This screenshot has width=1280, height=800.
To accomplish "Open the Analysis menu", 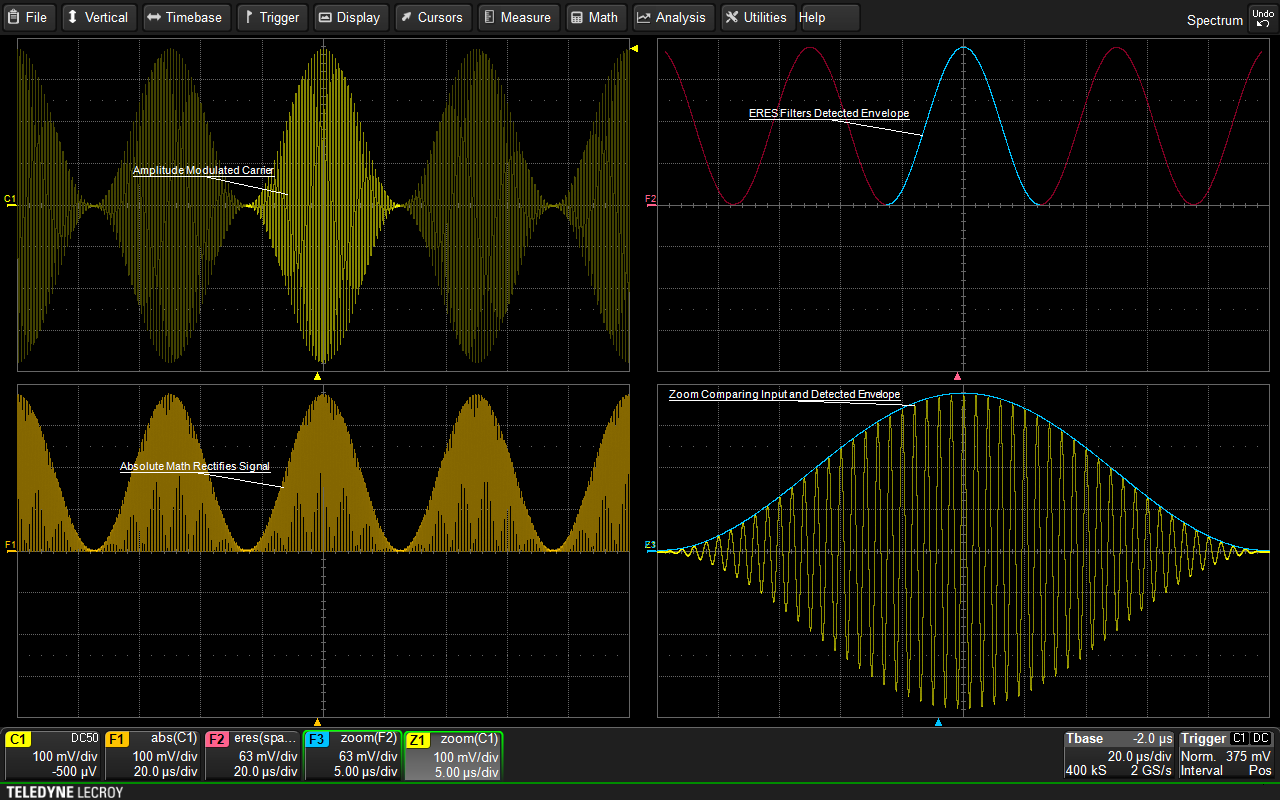I will pyautogui.click(x=673, y=17).
